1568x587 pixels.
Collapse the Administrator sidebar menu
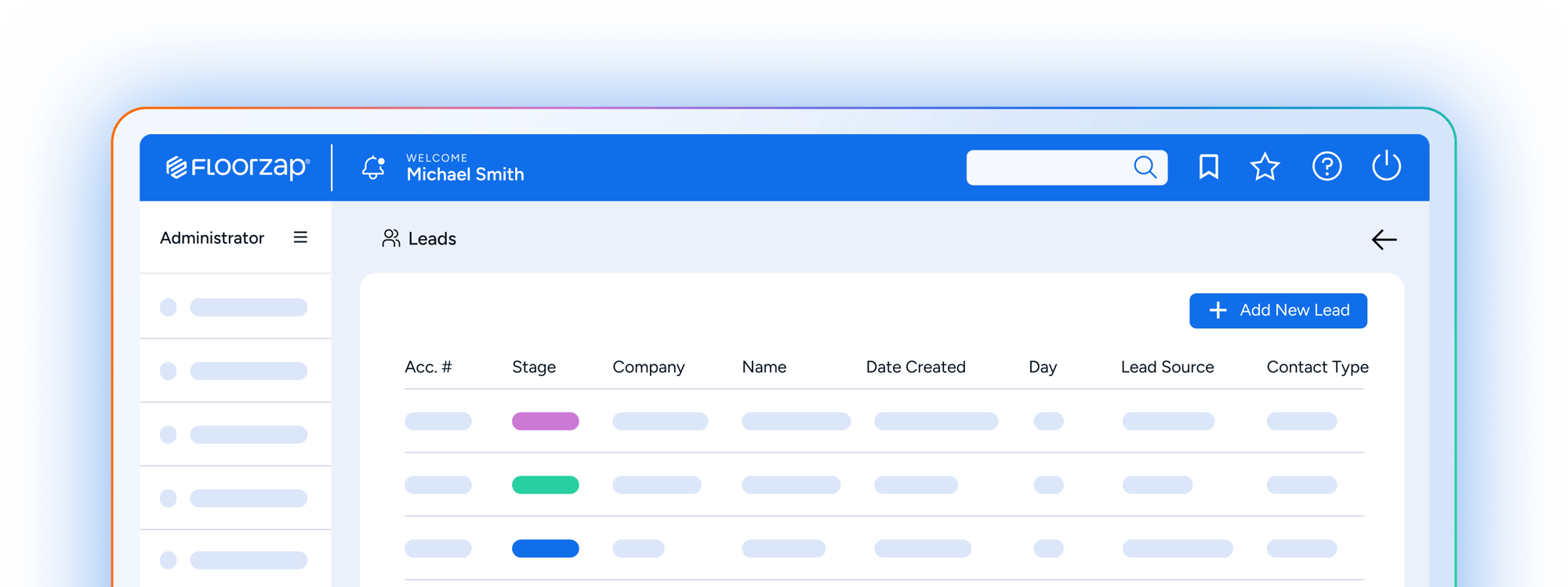[300, 237]
